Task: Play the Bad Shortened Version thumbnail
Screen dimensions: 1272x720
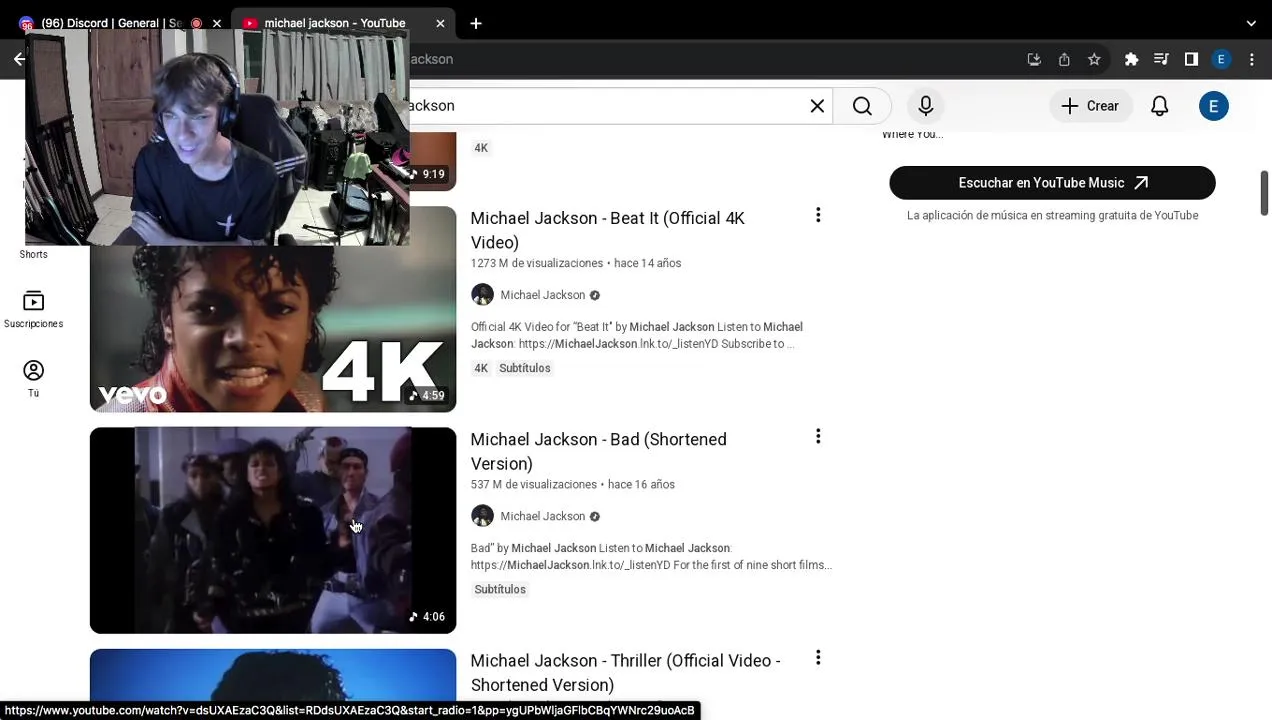Action: coord(273,530)
